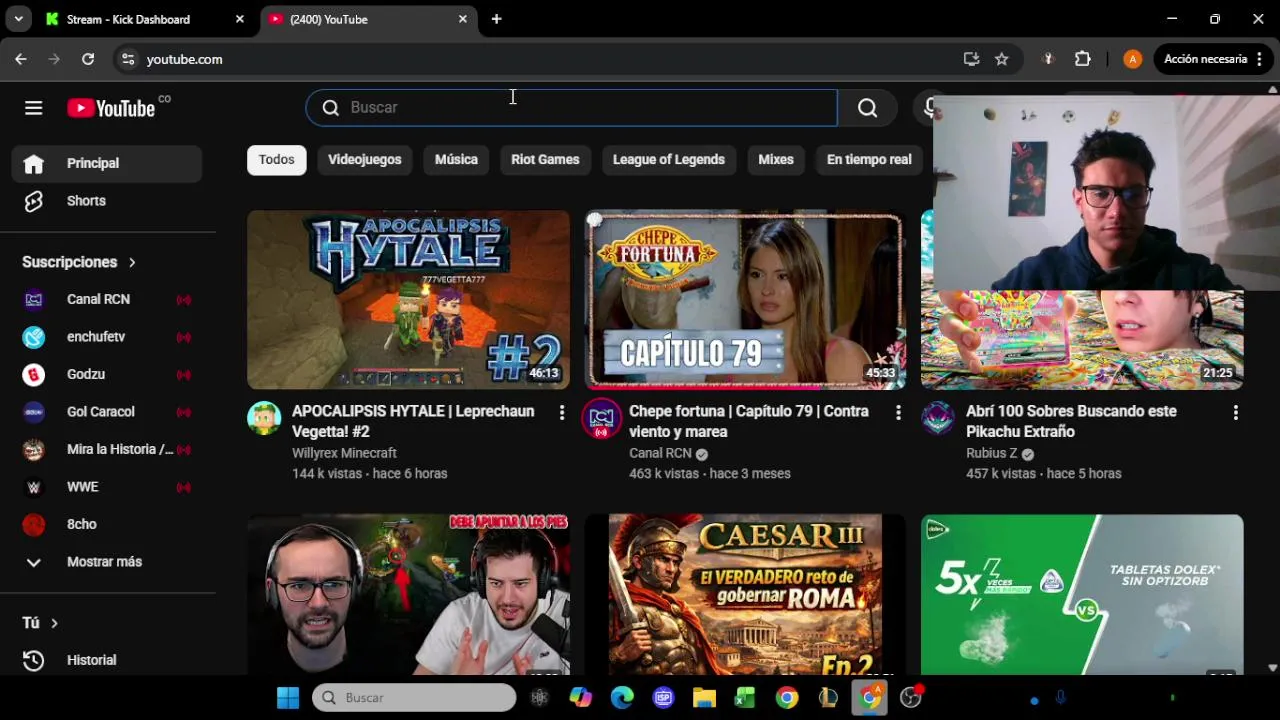Reload the page in Chrome
Image resolution: width=1280 pixels, height=720 pixels.
pos(88,59)
